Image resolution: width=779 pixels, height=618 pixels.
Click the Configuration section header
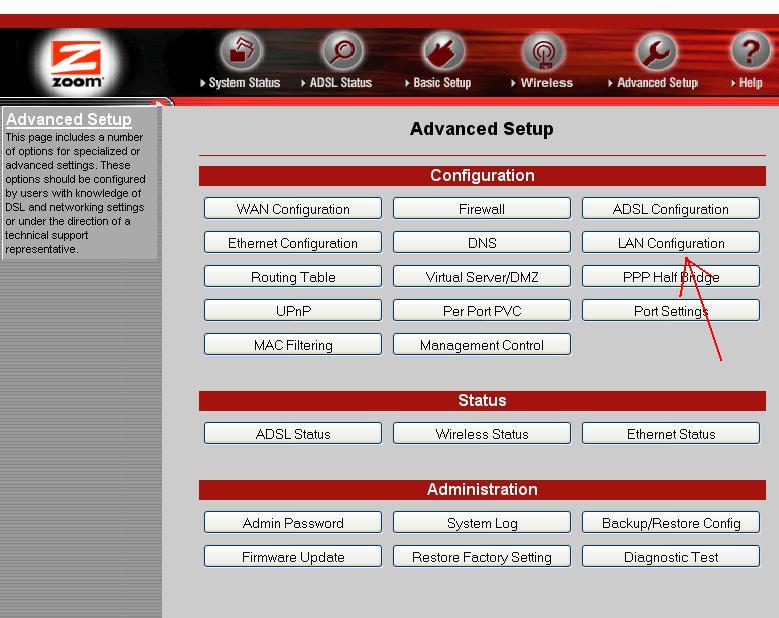click(x=482, y=176)
